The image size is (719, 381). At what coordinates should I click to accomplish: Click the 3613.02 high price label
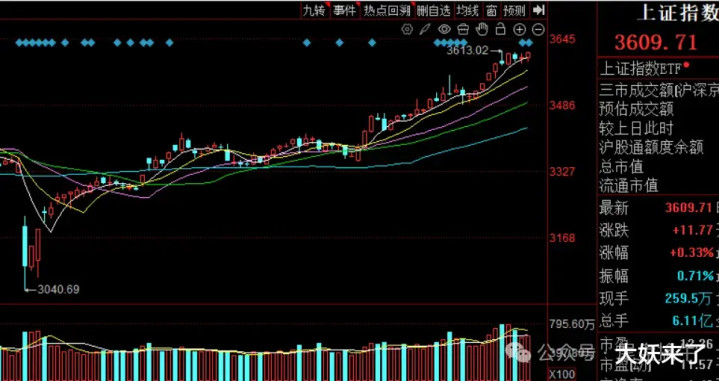[467, 50]
